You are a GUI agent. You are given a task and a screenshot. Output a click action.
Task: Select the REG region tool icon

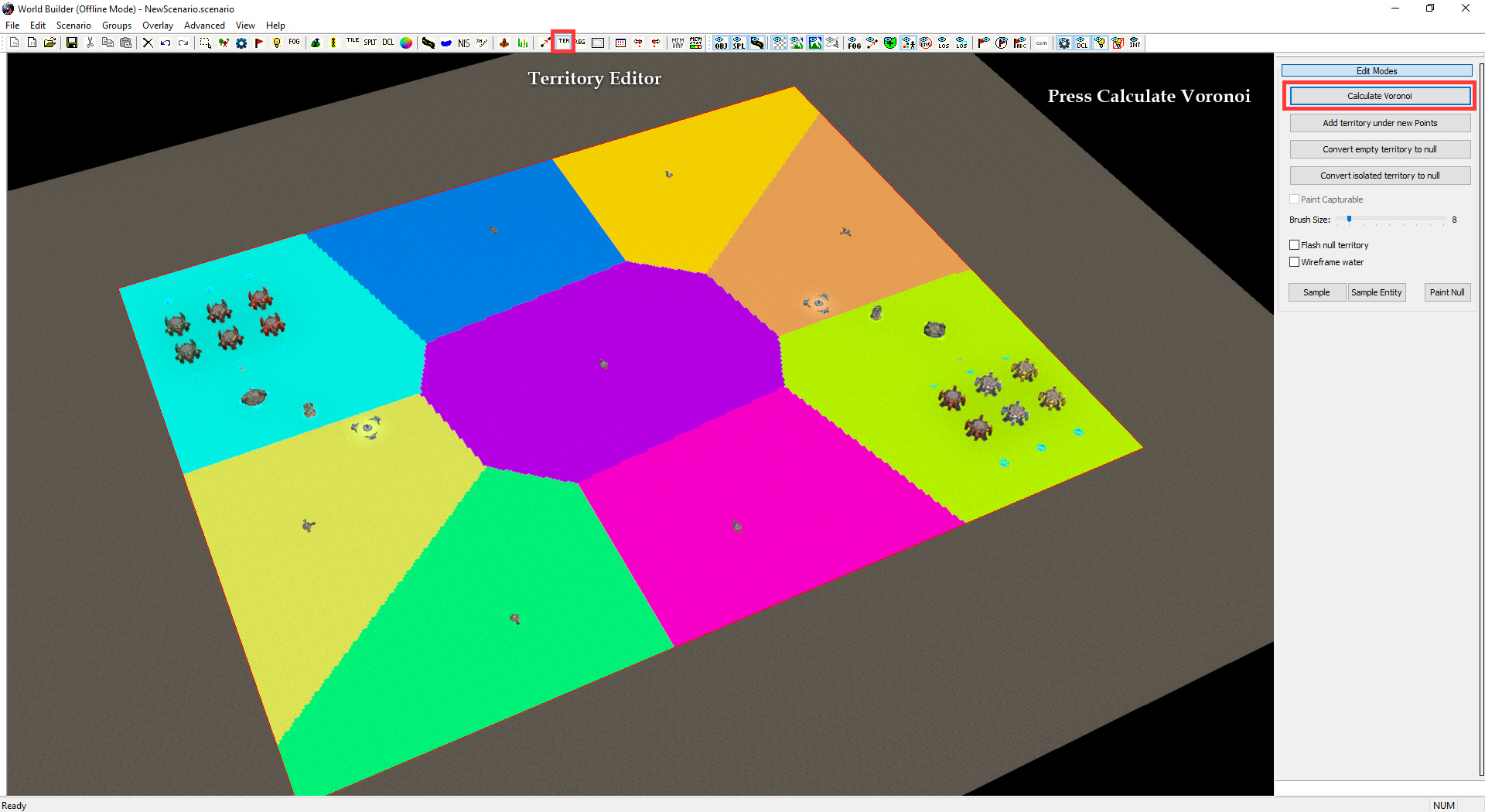point(581,43)
